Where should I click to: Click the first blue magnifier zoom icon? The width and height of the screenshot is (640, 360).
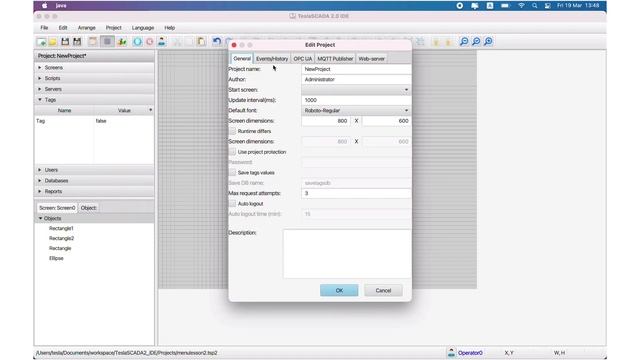(x=464, y=42)
